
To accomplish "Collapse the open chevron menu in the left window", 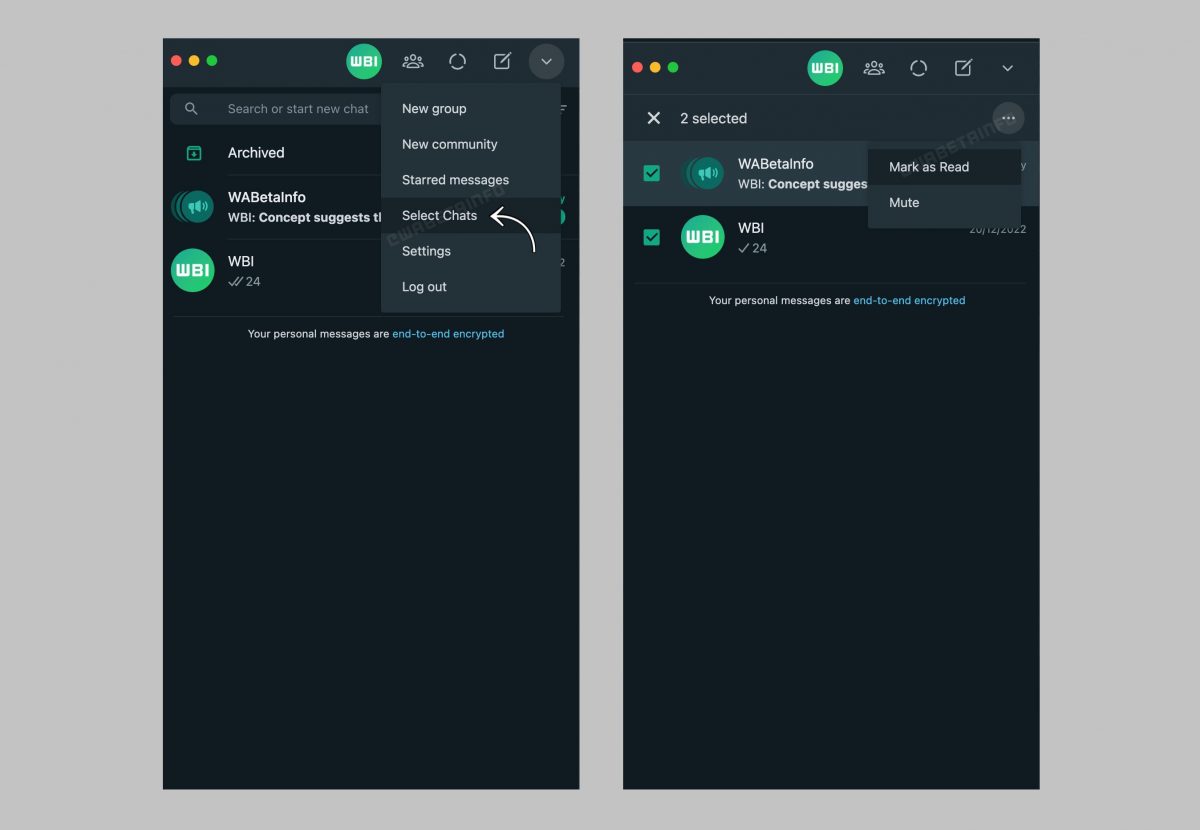I will coord(546,62).
